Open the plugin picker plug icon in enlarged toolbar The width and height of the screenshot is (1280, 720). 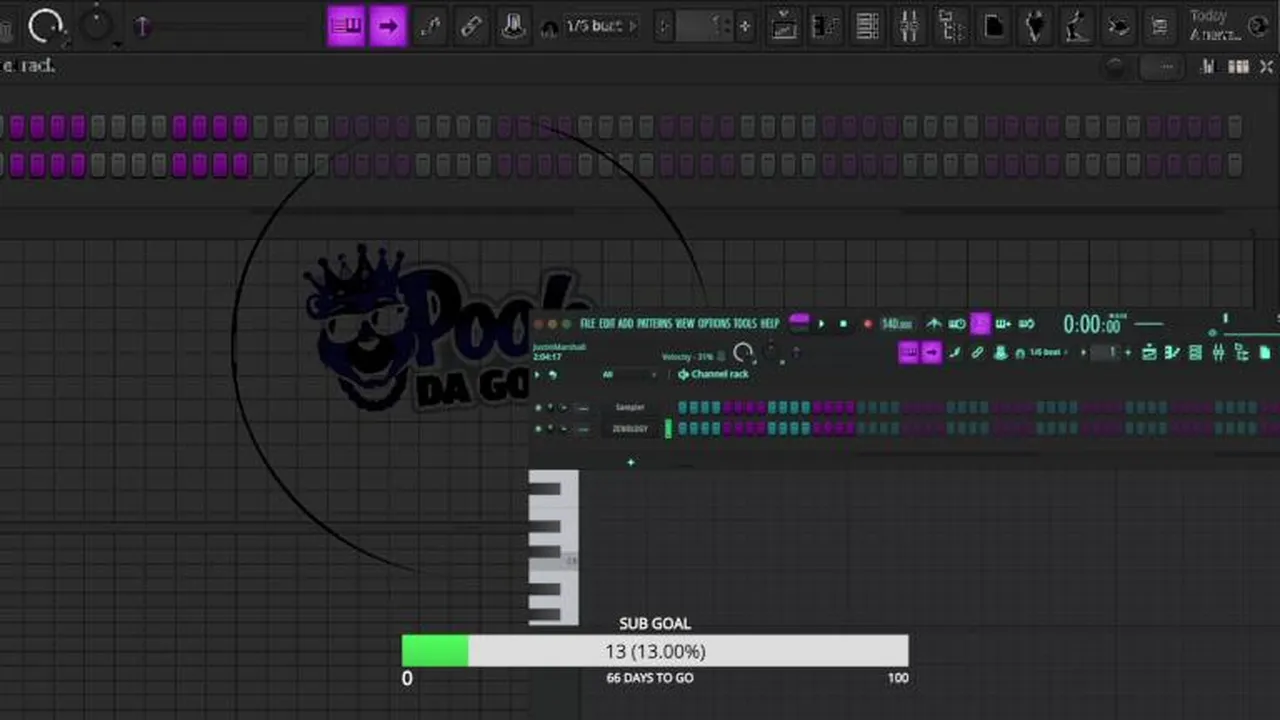click(x=1035, y=26)
